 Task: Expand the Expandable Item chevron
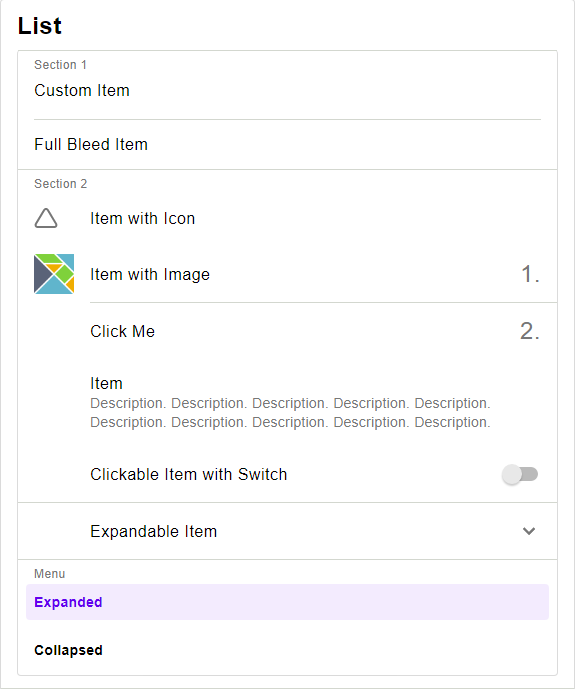point(529,531)
